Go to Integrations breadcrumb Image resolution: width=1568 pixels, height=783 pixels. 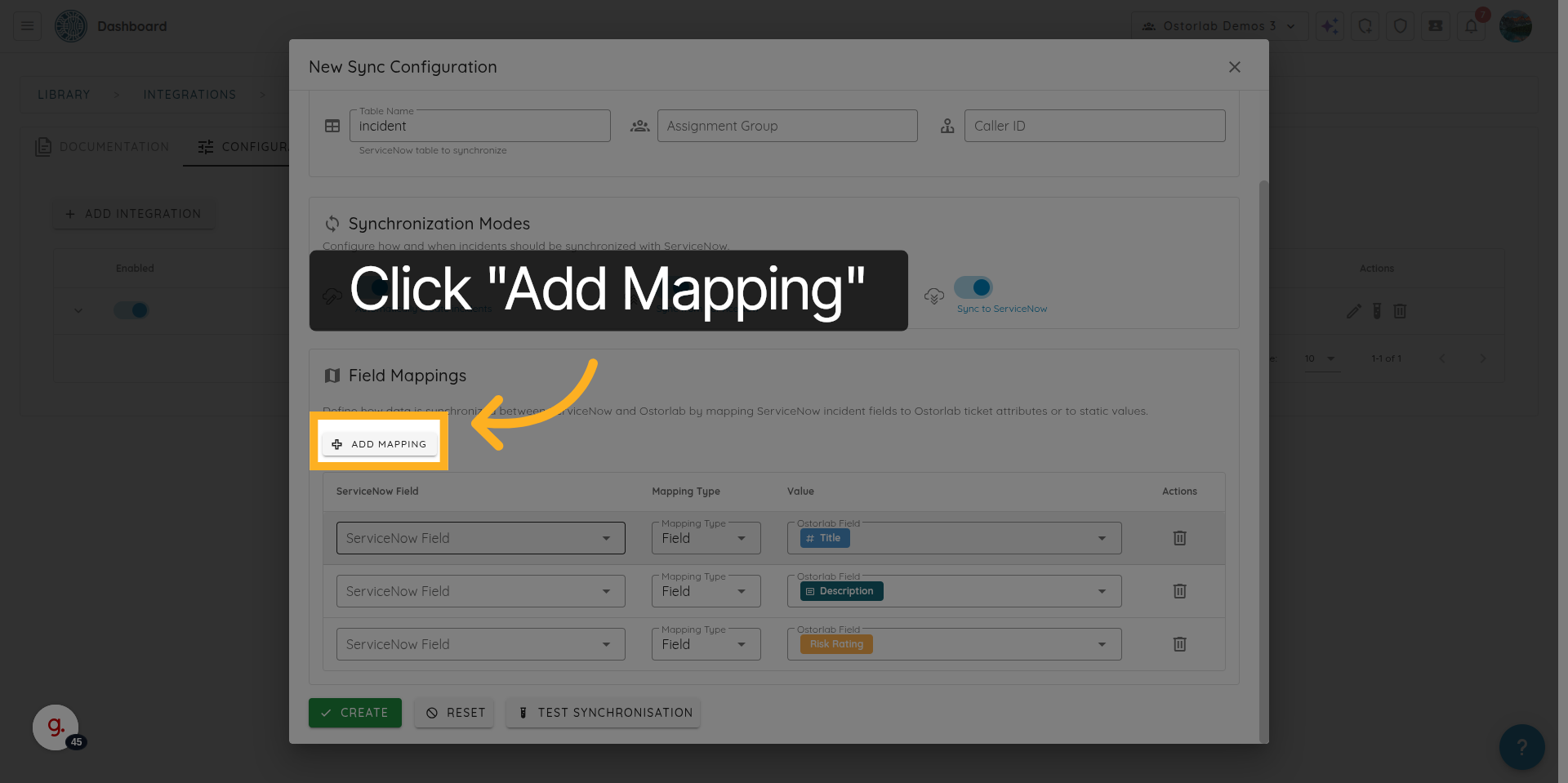[x=189, y=95]
